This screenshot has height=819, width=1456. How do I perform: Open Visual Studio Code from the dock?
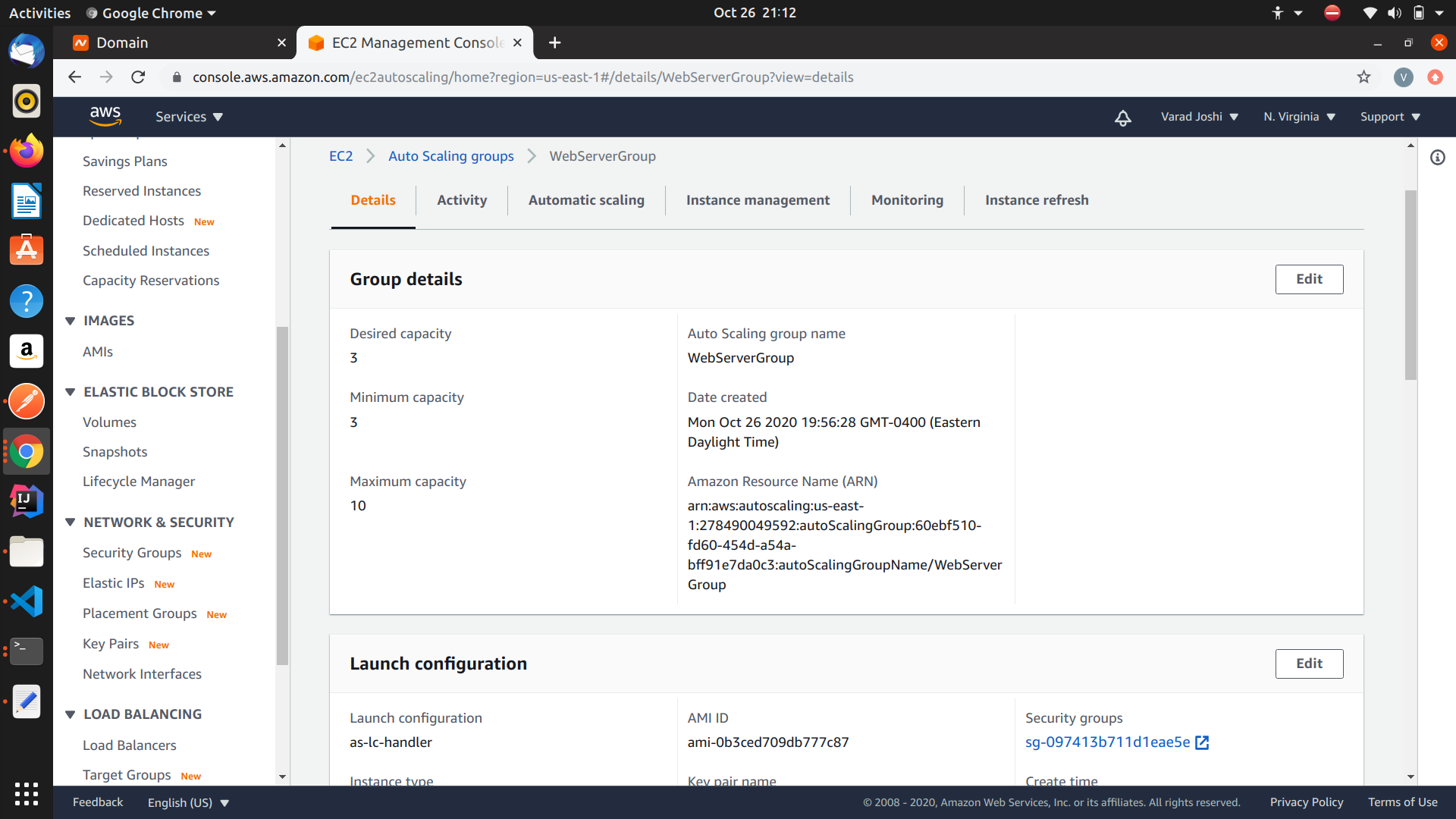click(x=27, y=602)
